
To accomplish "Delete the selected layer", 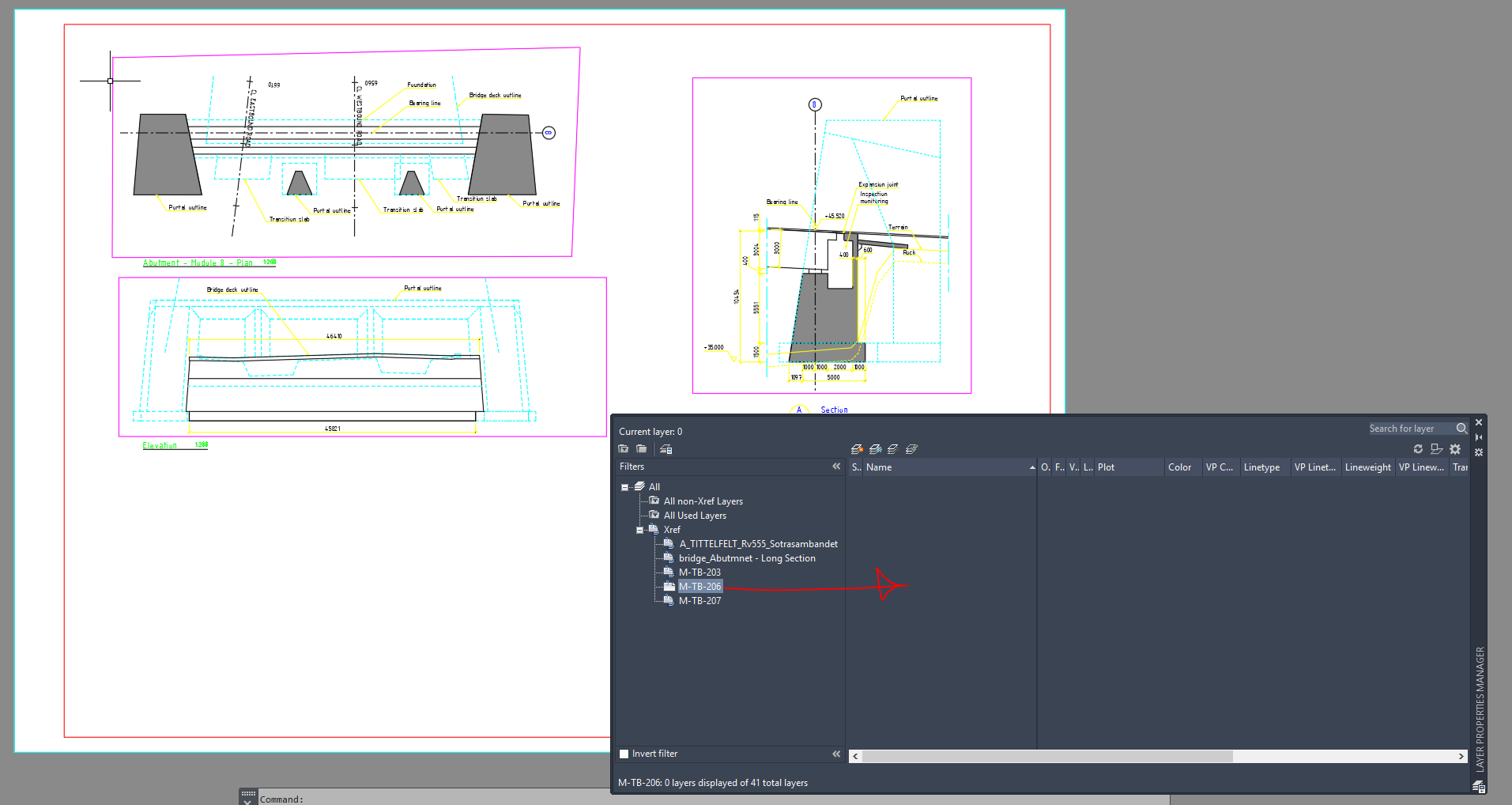I will (893, 448).
